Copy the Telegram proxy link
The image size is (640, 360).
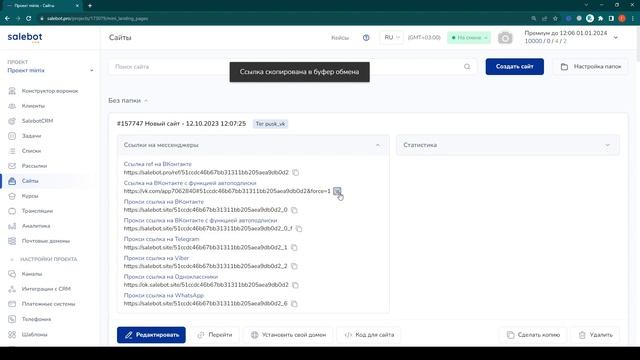coord(294,247)
